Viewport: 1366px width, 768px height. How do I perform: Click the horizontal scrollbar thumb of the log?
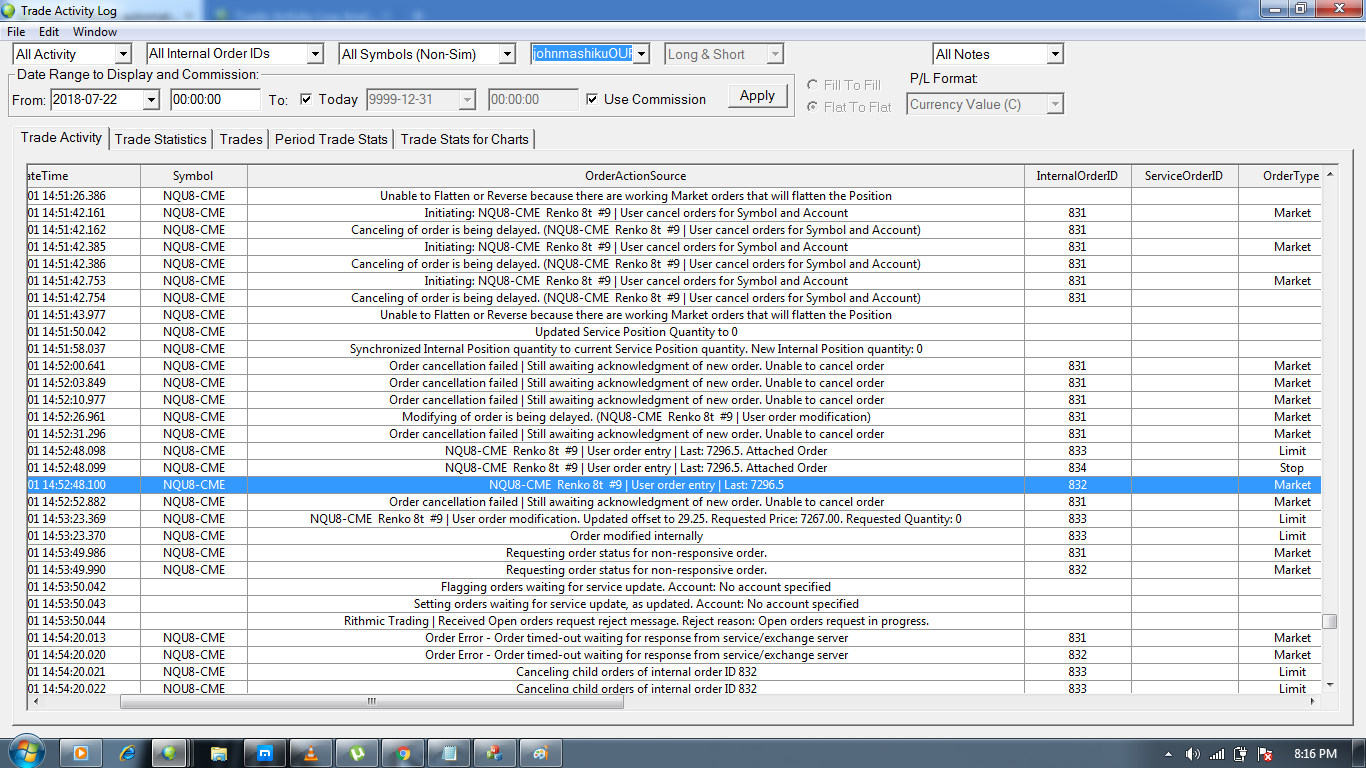click(372, 702)
